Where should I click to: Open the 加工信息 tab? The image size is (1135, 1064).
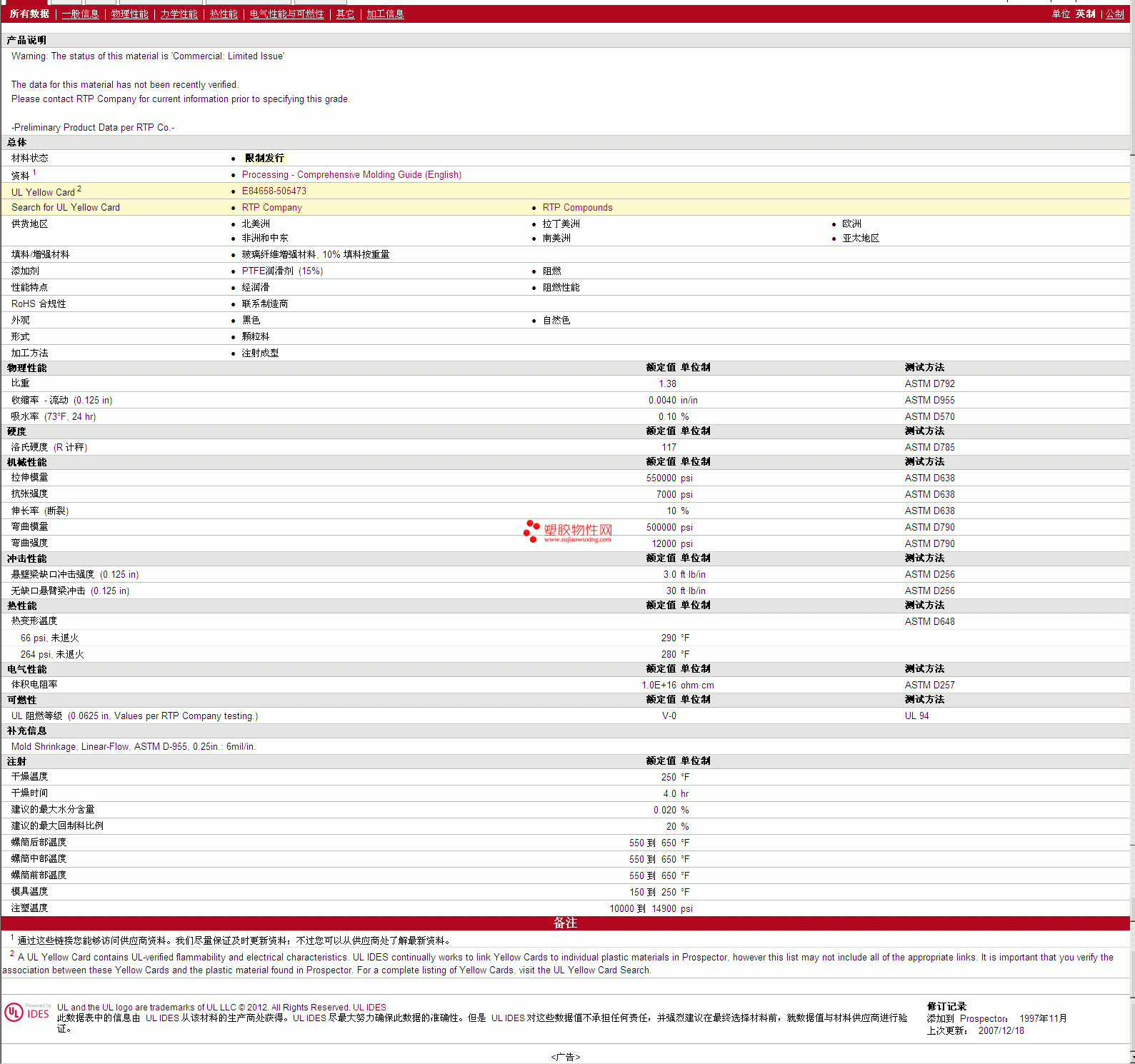[x=385, y=14]
